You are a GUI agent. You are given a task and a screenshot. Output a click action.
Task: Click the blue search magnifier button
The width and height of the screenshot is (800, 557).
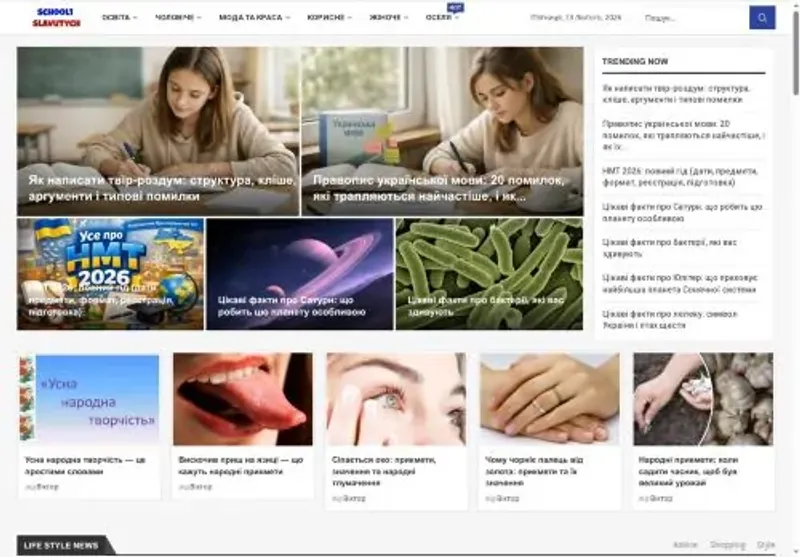click(x=762, y=17)
